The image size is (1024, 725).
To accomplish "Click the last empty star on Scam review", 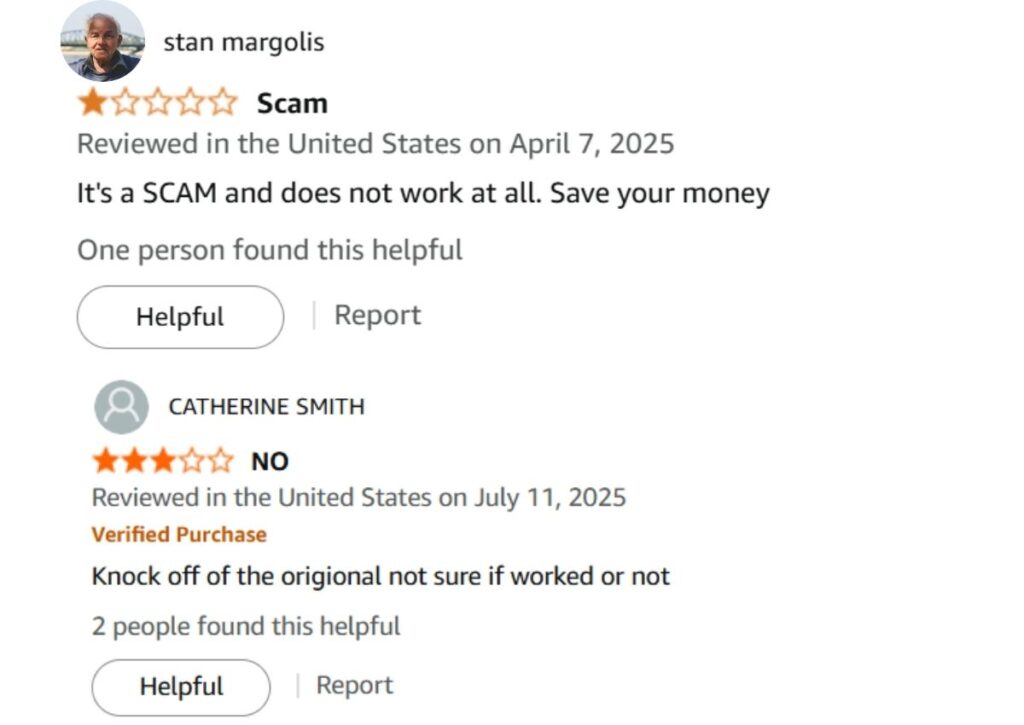I will tap(224, 102).
